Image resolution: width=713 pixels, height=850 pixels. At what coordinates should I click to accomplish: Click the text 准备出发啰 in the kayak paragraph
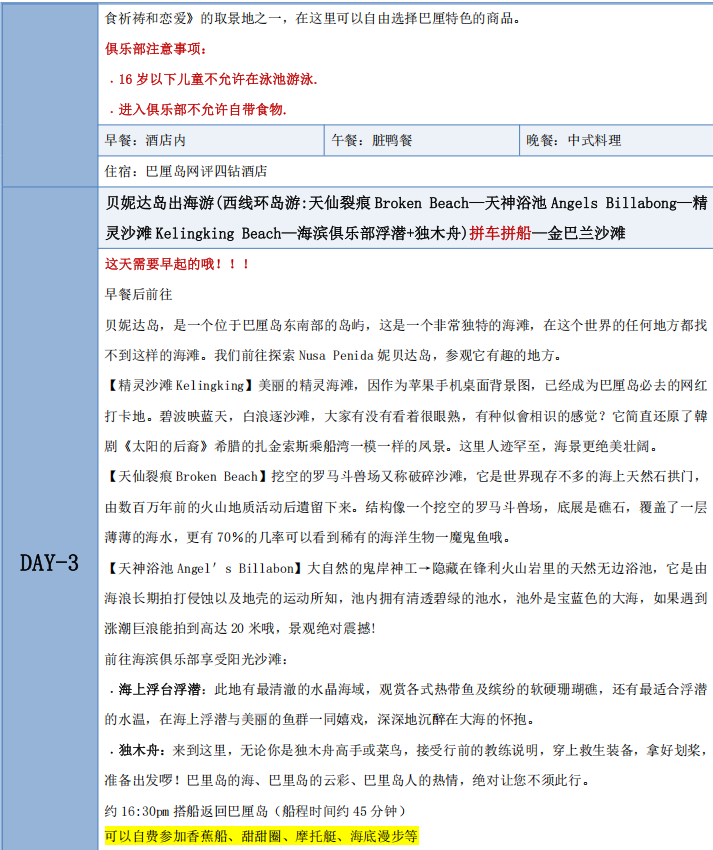tap(138, 781)
